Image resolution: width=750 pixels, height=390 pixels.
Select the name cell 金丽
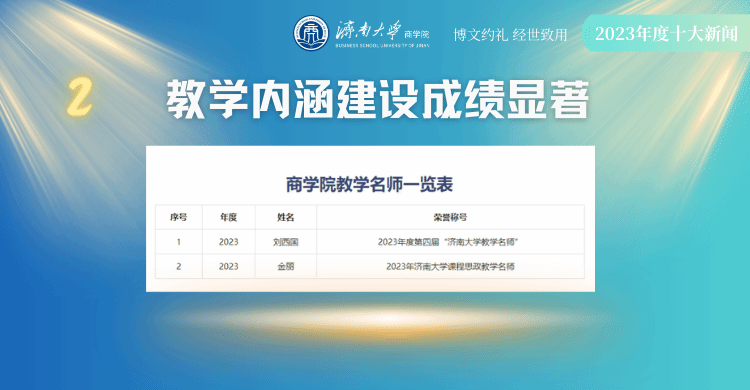pyautogui.click(x=286, y=267)
